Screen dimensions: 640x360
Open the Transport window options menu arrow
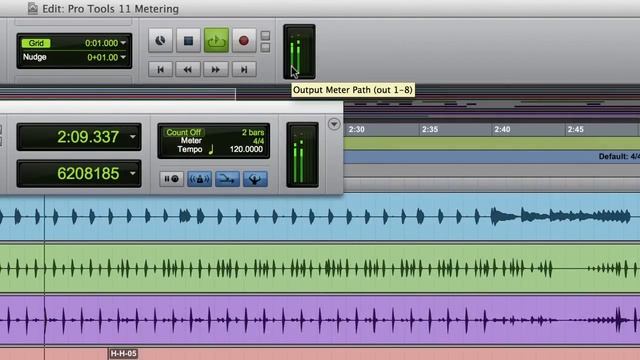(x=334, y=124)
